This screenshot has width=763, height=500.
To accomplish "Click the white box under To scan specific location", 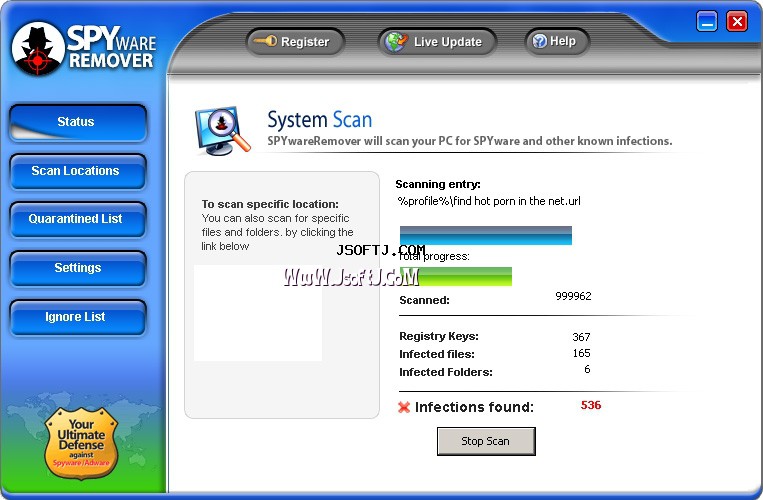I will coord(258,313).
